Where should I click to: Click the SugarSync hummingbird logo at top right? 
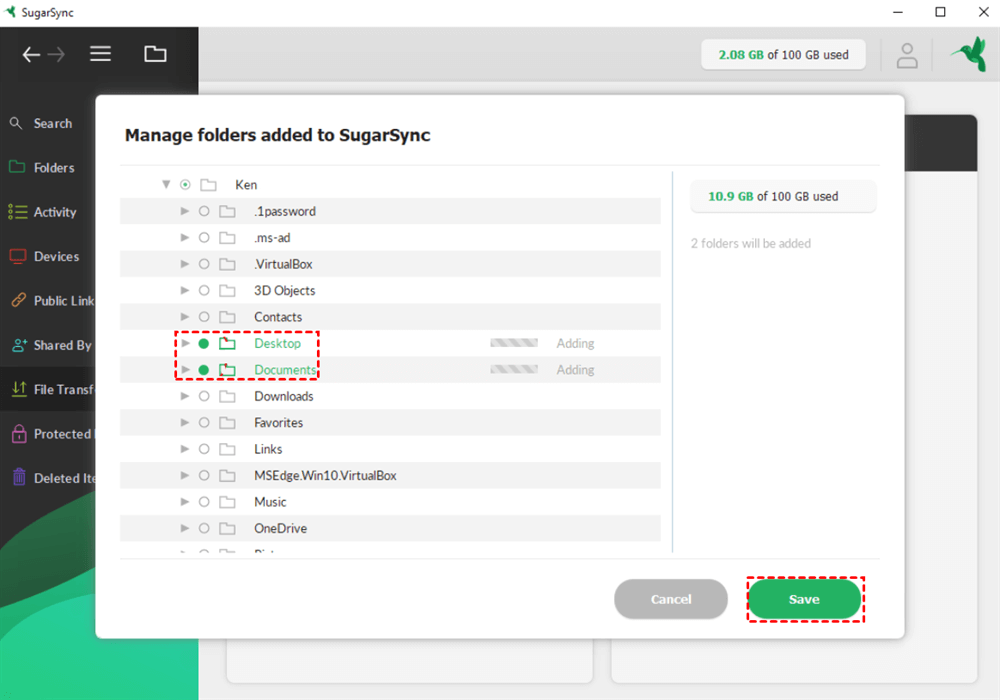tap(970, 54)
